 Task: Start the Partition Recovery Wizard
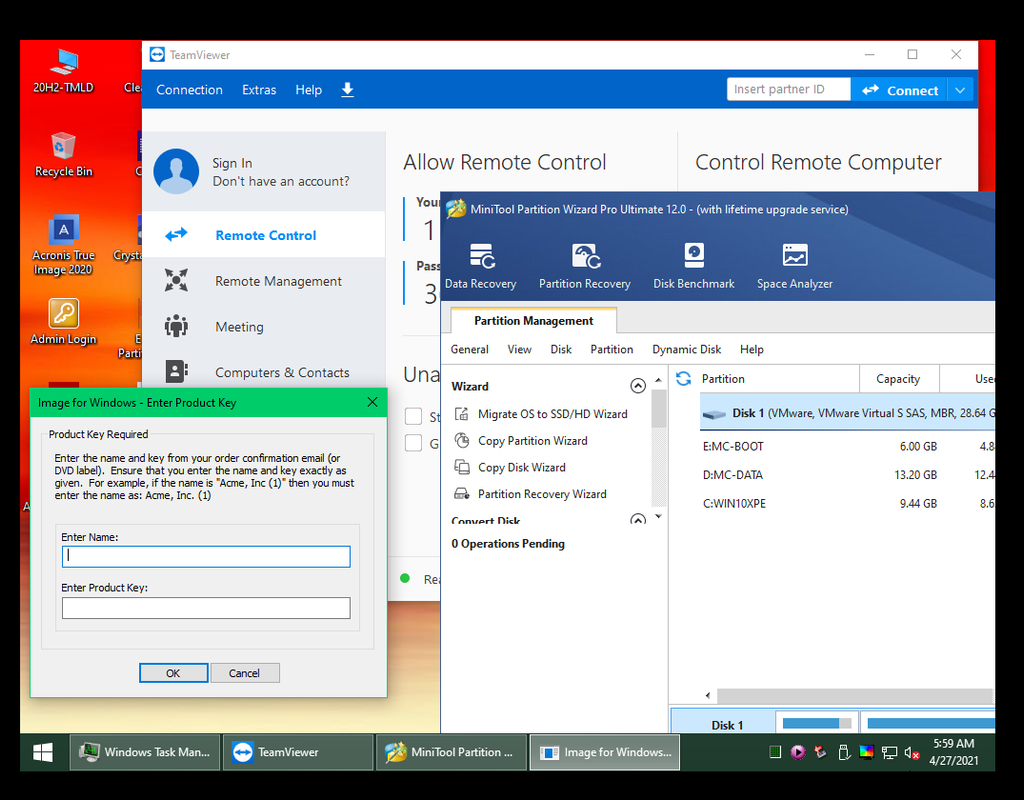(x=530, y=494)
